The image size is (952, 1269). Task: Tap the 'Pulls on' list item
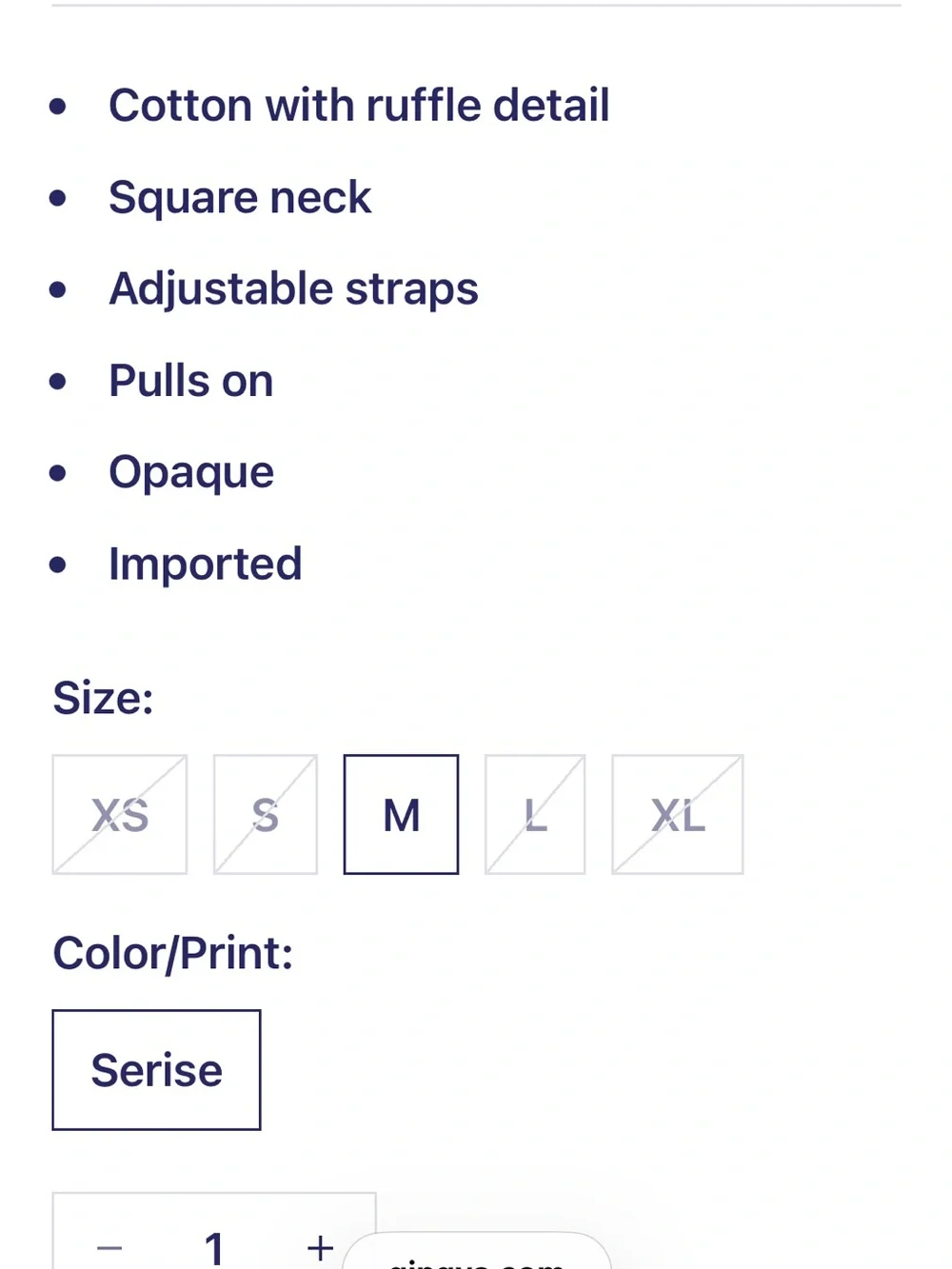click(191, 381)
